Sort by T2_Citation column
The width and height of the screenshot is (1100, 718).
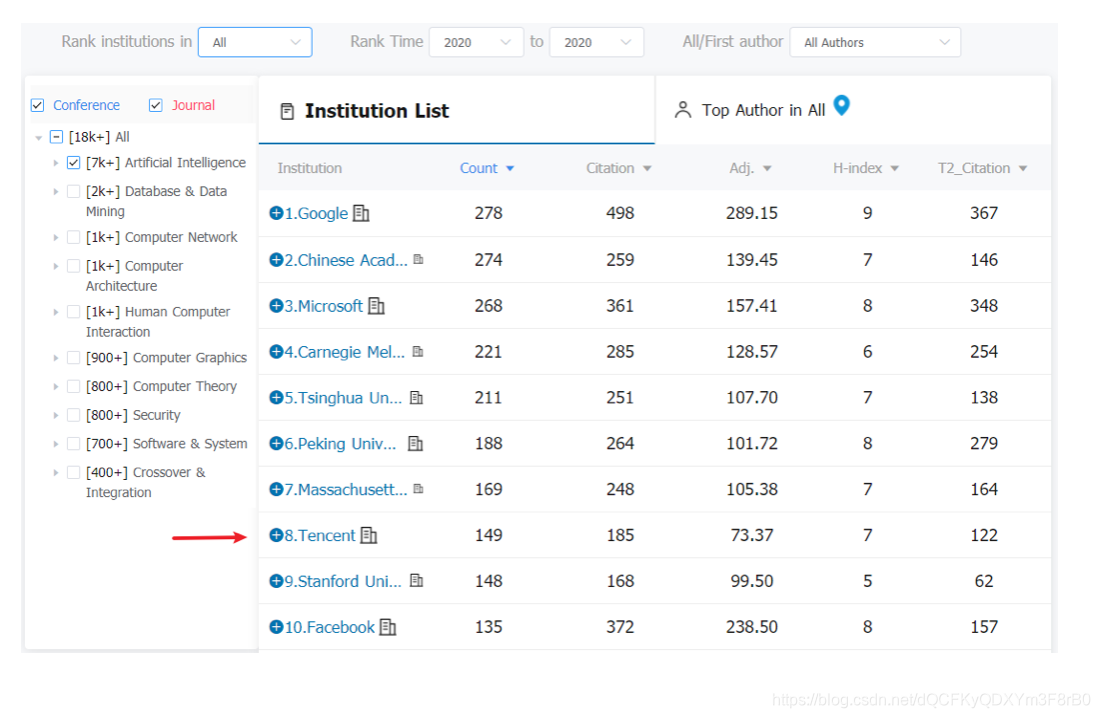(x=982, y=168)
